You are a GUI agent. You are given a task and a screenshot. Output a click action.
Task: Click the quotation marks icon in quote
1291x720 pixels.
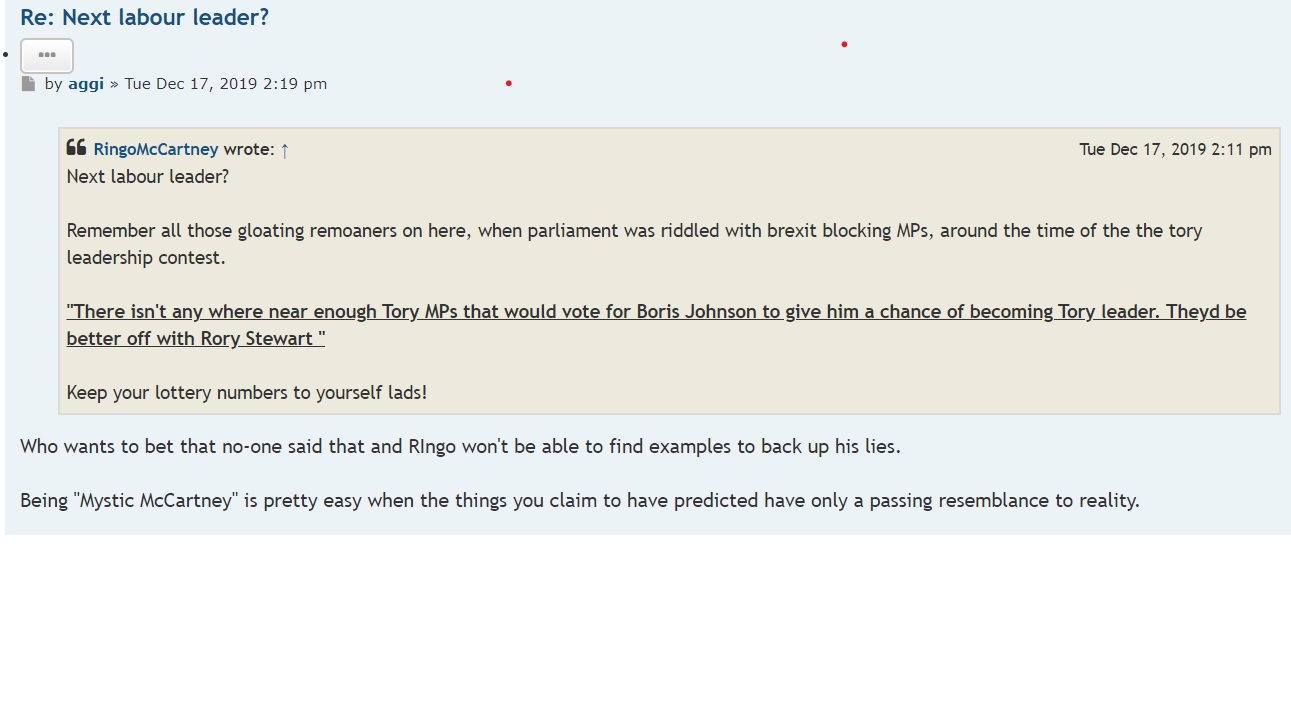tap(76, 148)
